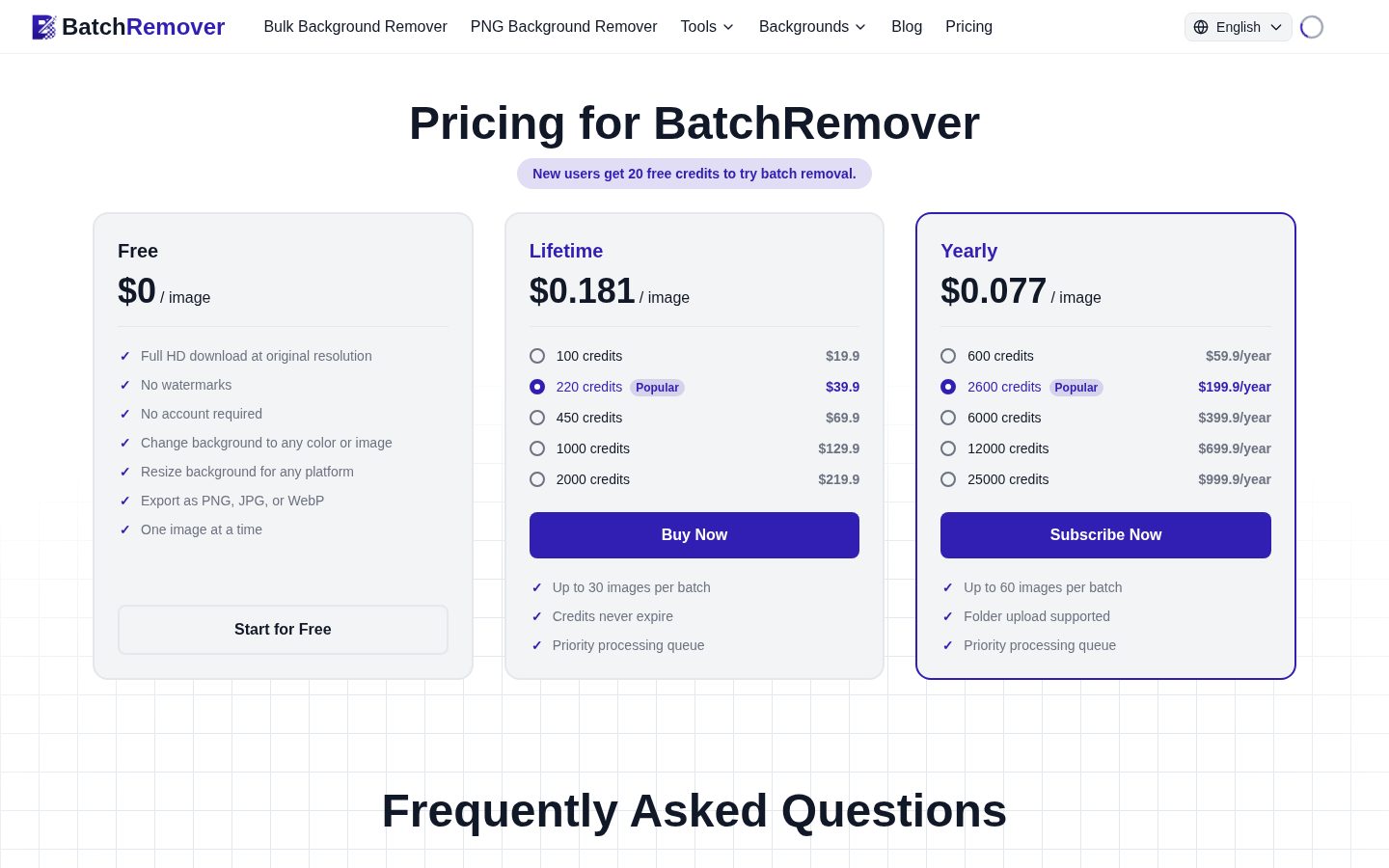Click the $199.9/year price
Screen dimensions: 1389x868
pyautogui.click(x=1235, y=387)
